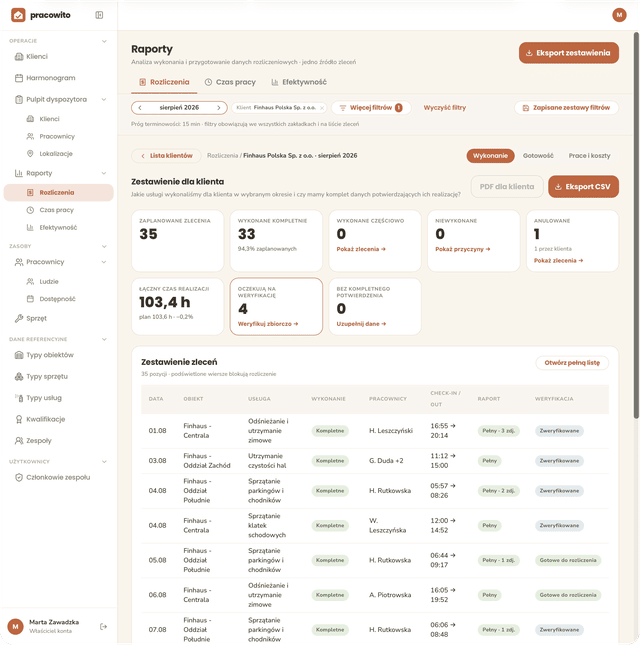
Task: Click Eksport zestawienia button
Action: (x=569, y=53)
